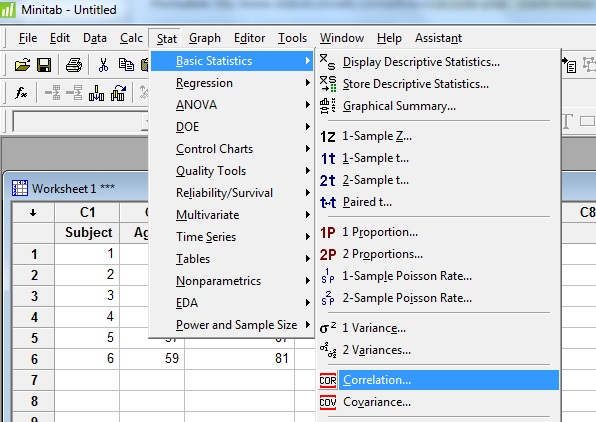The image size is (596, 422).
Task: Click the Cut scissors icon
Action: pyautogui.click(x=103, y=65)
